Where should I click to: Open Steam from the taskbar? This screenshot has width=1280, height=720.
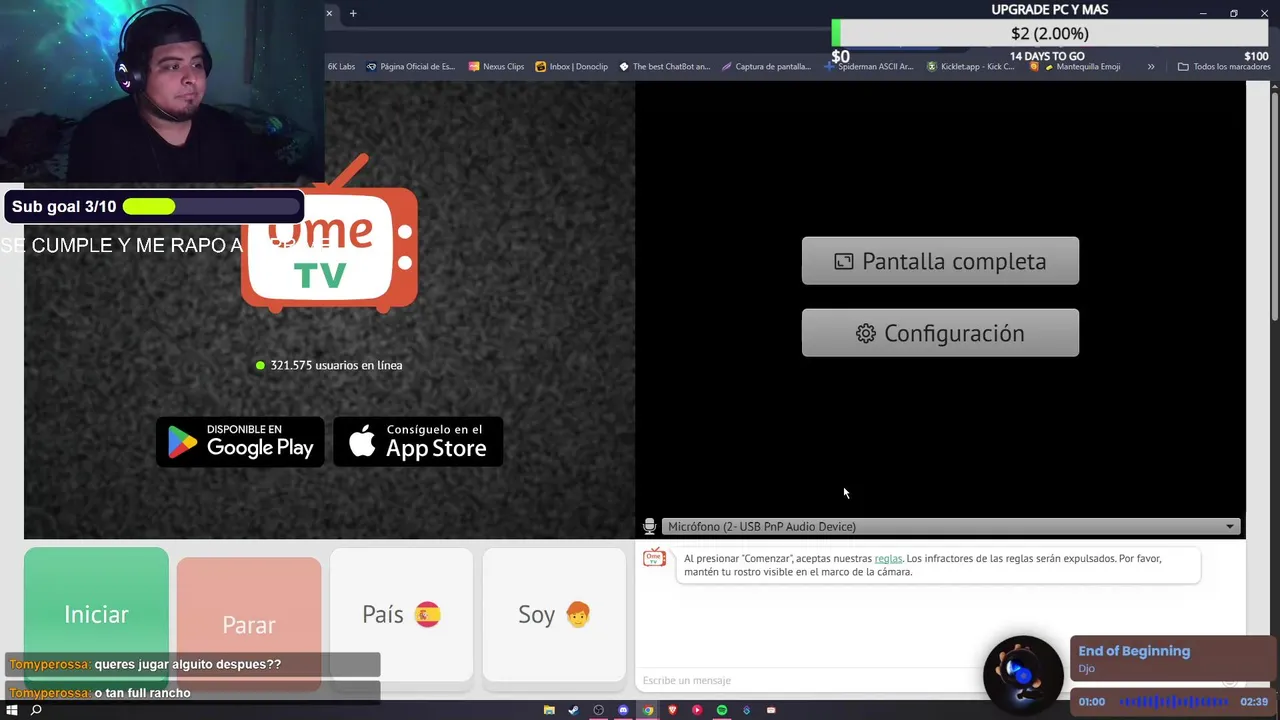(x=573, y=710)
